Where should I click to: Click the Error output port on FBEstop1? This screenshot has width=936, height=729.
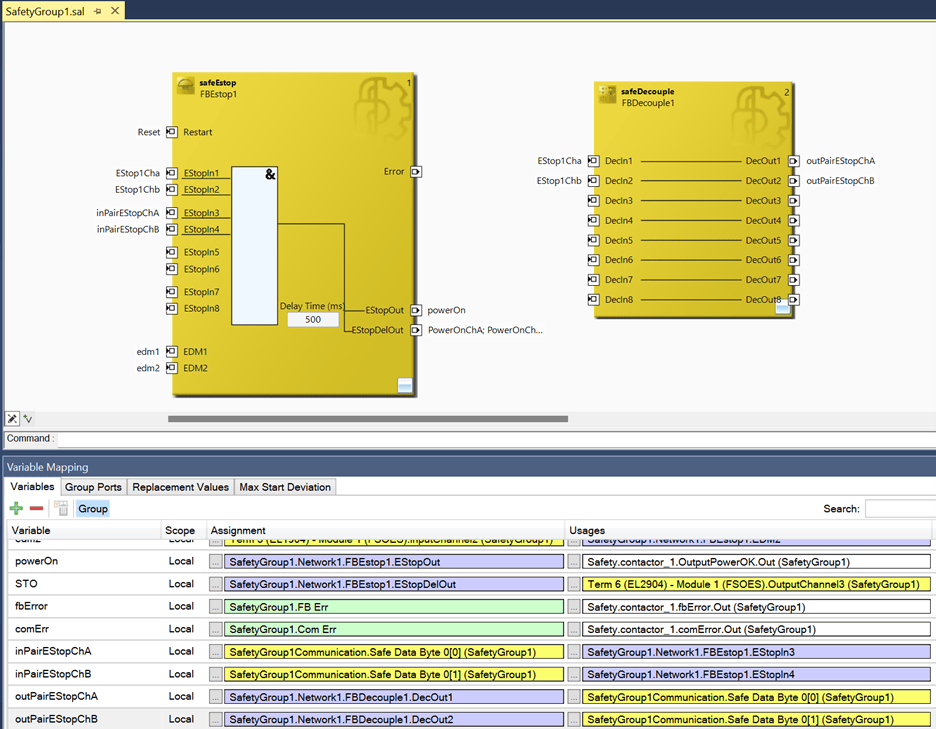pyautogui.click(x=416, y=172)
